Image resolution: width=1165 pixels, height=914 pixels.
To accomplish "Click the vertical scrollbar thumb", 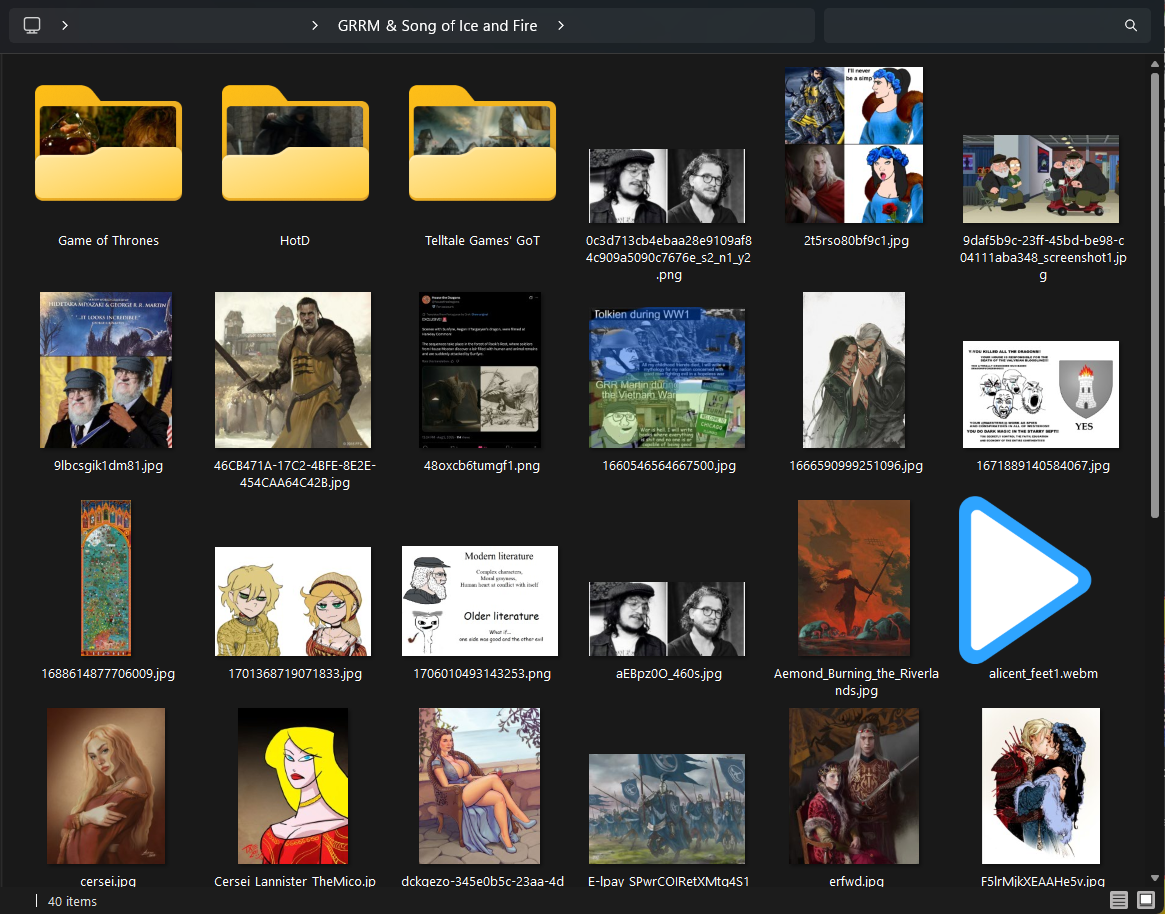I will click(1155, 295).
